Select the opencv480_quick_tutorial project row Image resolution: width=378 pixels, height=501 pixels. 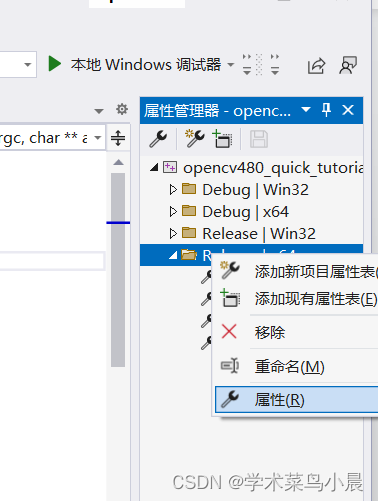273,168
